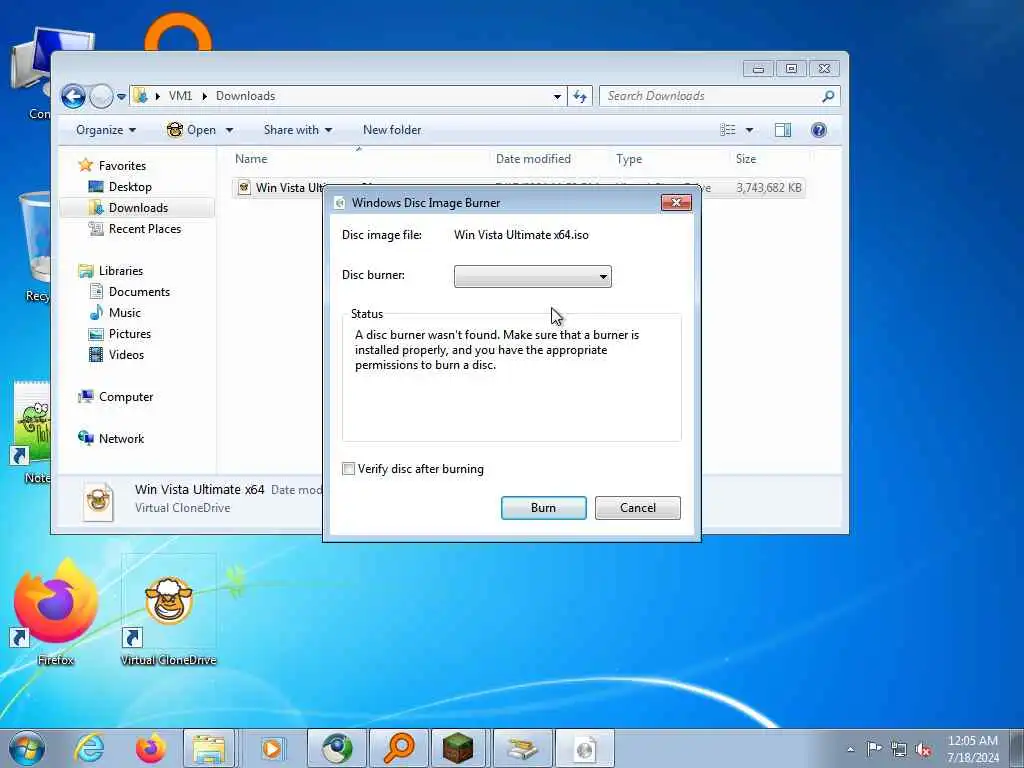Open the Share with menu
Viewport: 1024px width, 768px height.
(x=298, y=130)
